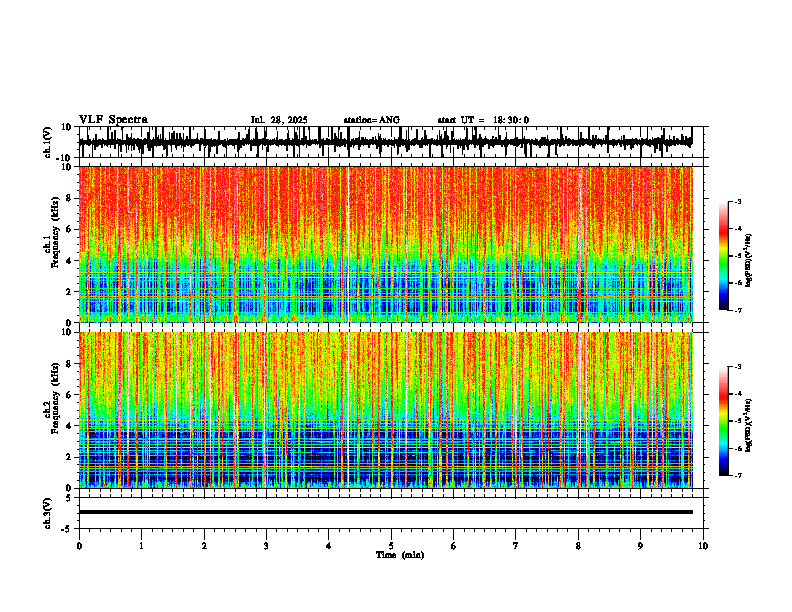792x612 pixels.
Task: Click time axis tick label "7"
Action: pos(516,546)
